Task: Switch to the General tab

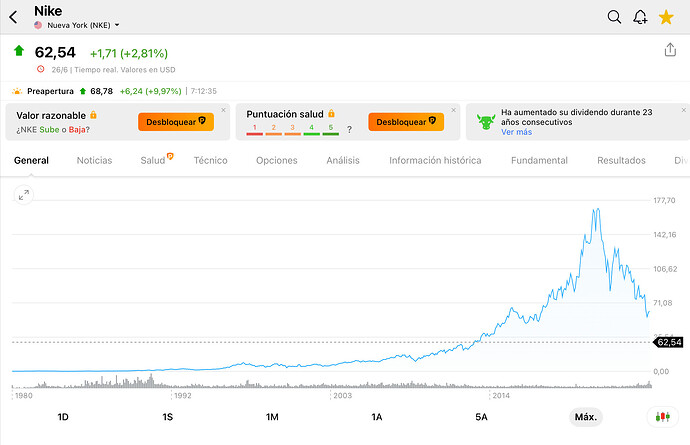Action: 31,160
